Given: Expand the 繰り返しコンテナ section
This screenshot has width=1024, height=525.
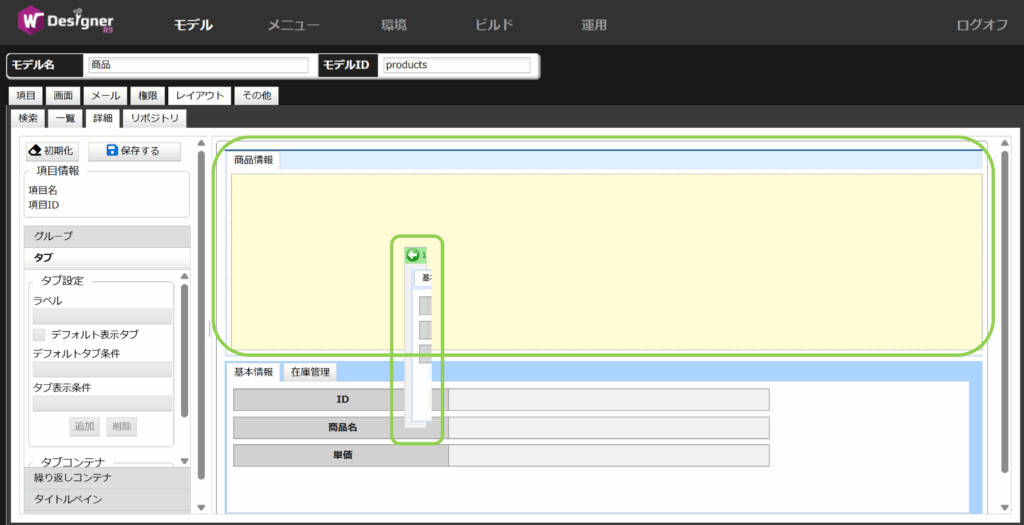Looking at the screenshot, I should [106, 478].
